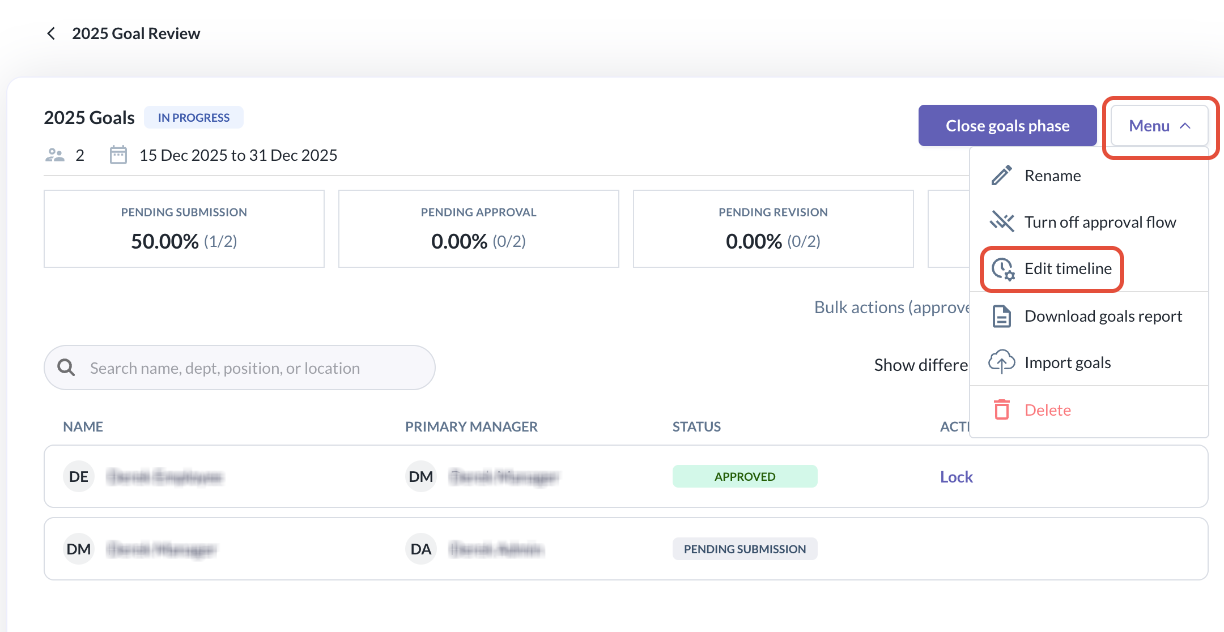Choose Download goals report
1224x632 pixels.
[x=1089, y=316]
